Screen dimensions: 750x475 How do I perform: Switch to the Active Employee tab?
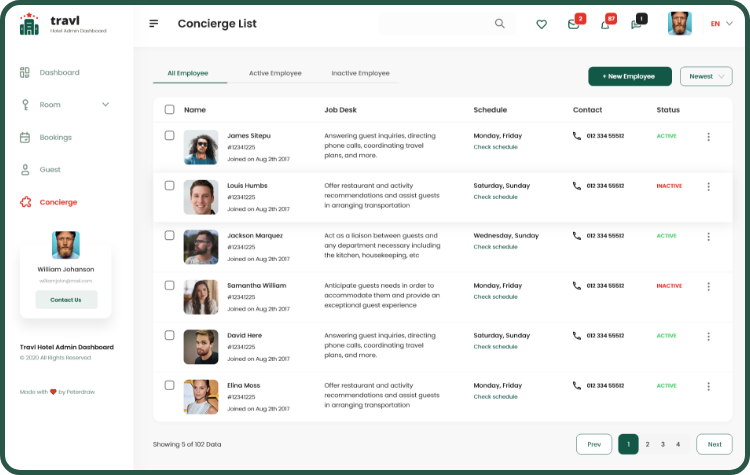pyautogui.click(x=275, y=73)
